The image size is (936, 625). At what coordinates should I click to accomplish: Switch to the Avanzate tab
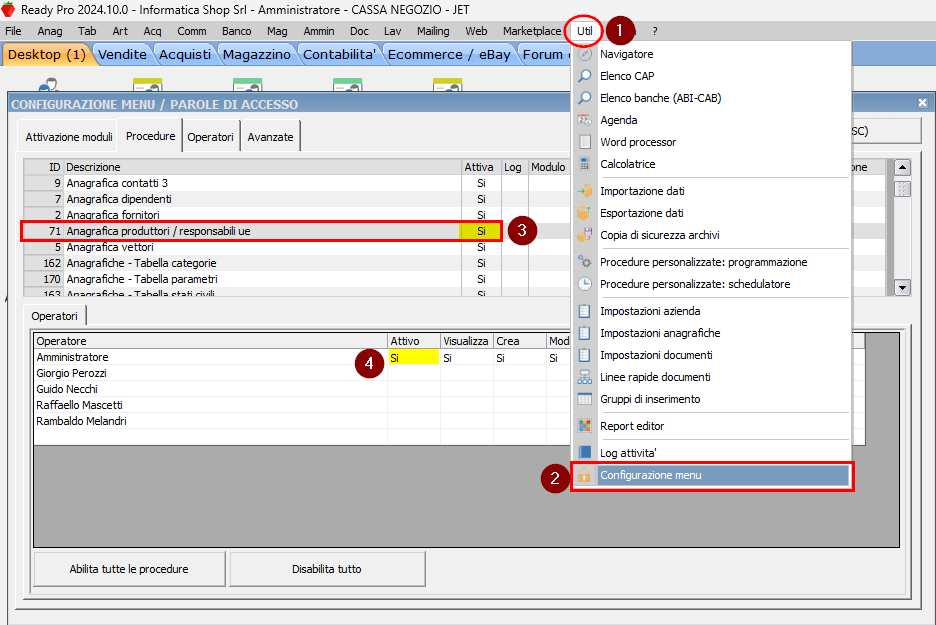point(270,137)
